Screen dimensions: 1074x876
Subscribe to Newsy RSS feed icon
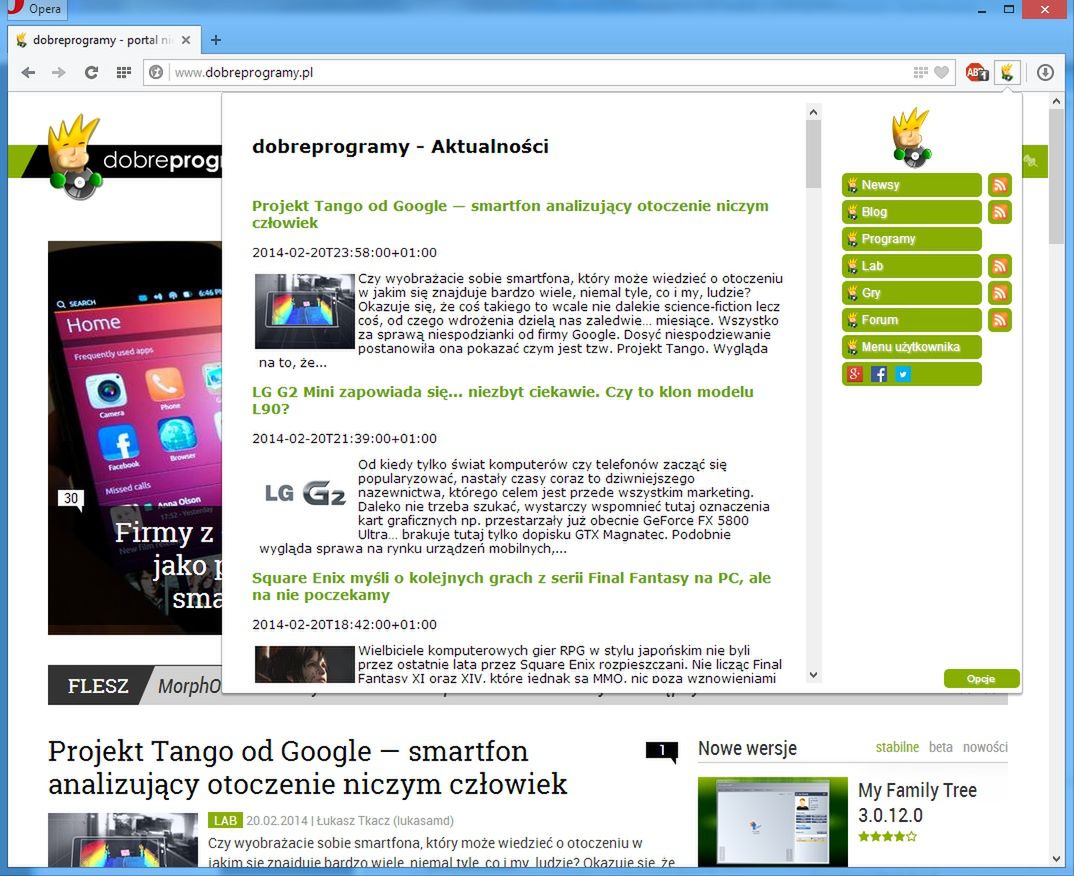(x=1000, y=185)
